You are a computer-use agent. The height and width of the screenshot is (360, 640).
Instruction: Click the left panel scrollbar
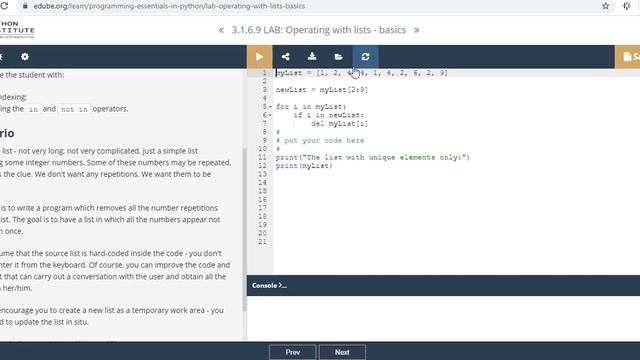pyautogui.click(x=244, y=229)
